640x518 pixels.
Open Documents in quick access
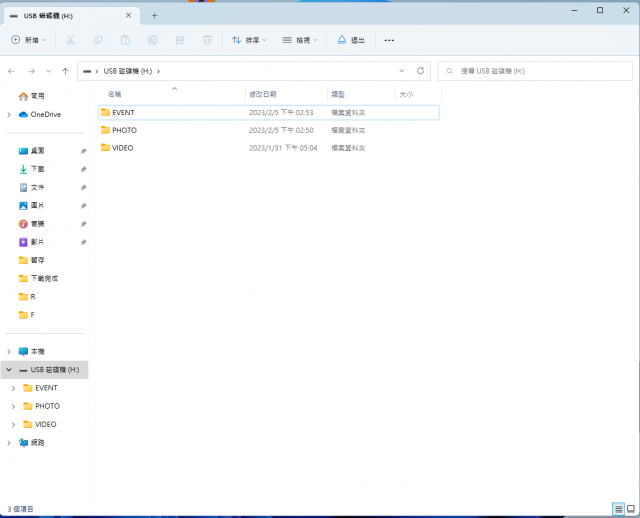[x=31, y=187]
